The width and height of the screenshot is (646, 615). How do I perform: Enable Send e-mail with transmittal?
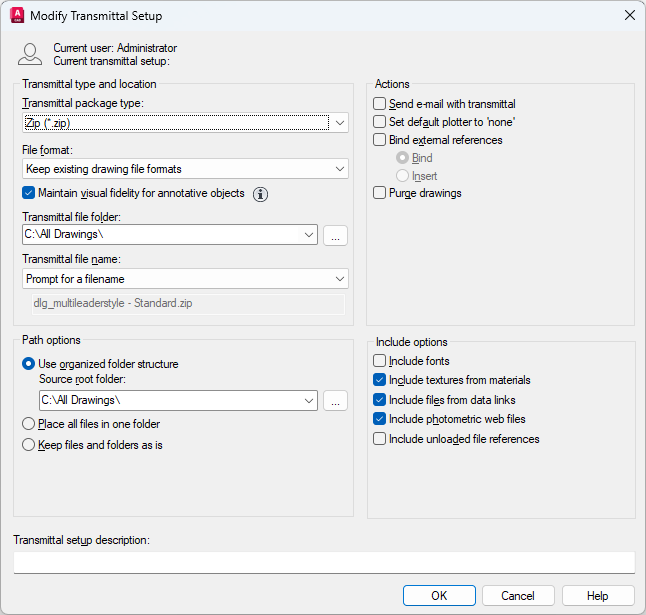tap(380, 104)
